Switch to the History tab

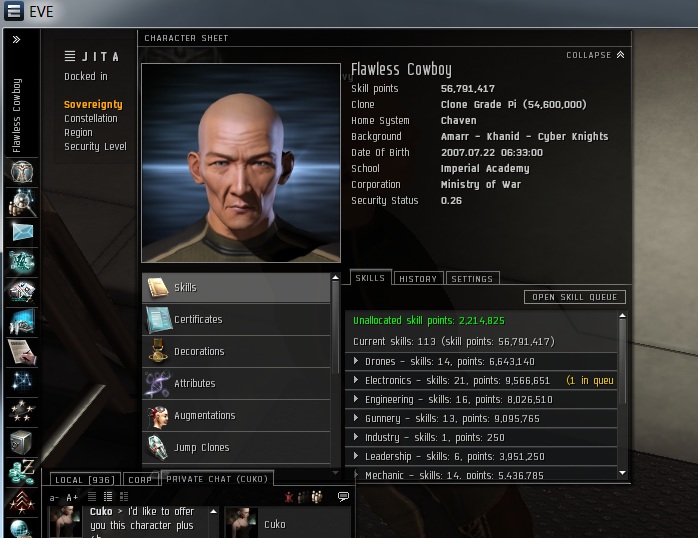point(418,279)
